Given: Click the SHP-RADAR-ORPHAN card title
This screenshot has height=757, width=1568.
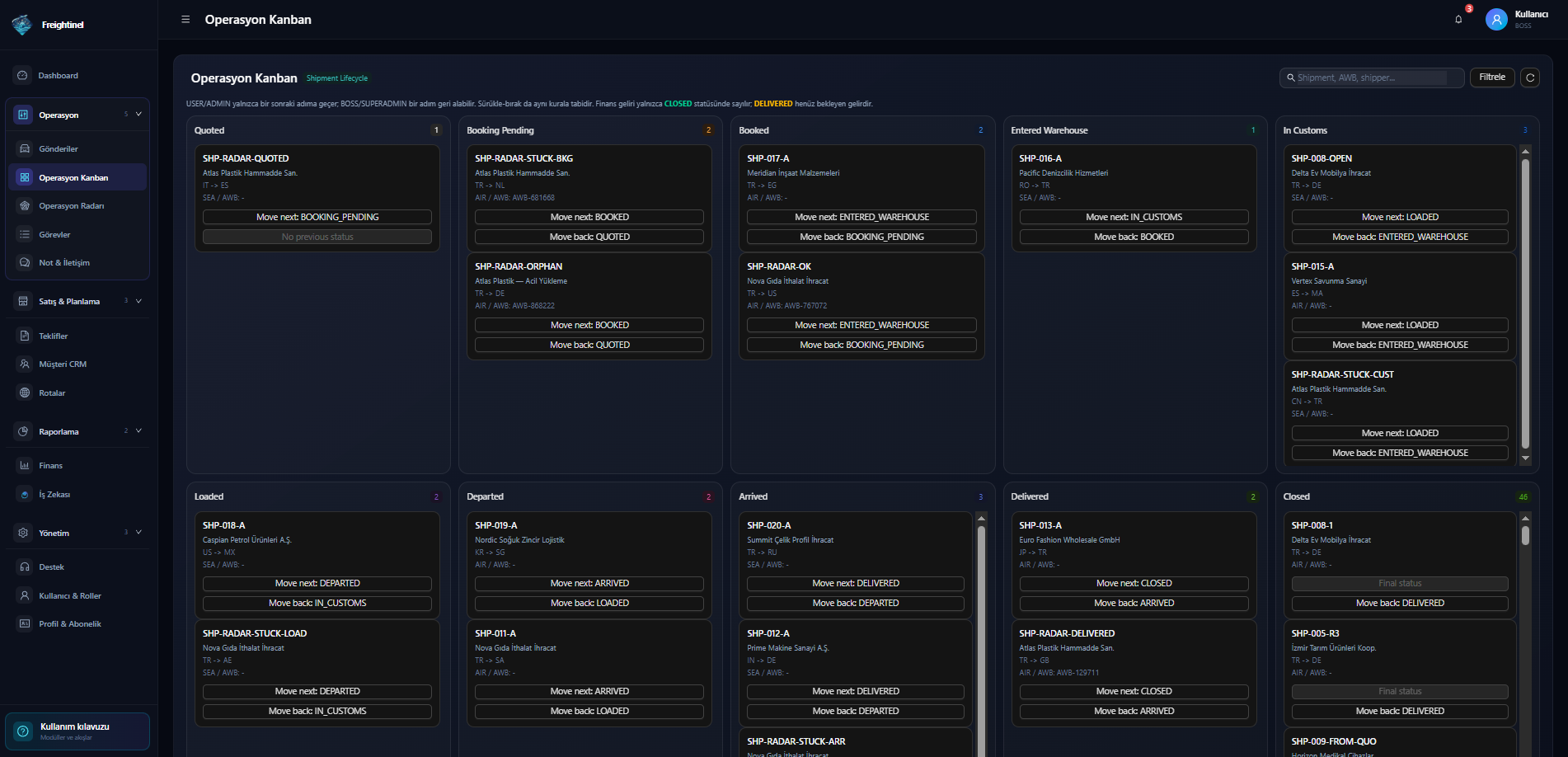Looking at the screenshot, I should point(519,266).
